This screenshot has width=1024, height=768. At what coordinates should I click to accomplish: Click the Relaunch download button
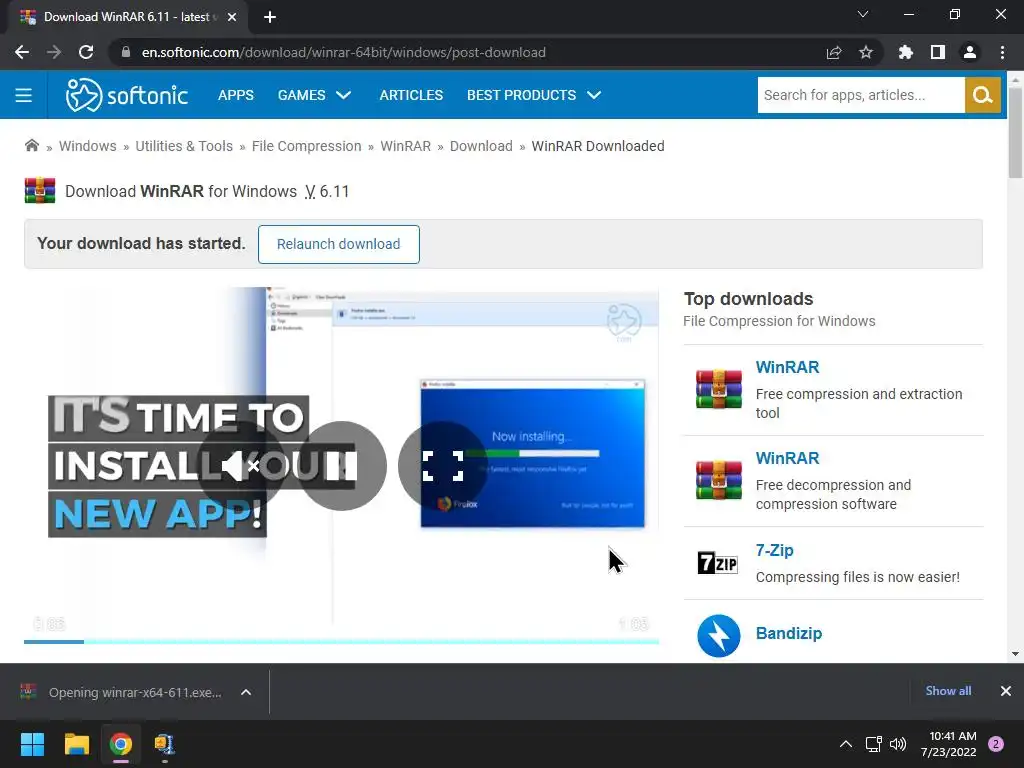click(339, 244)
